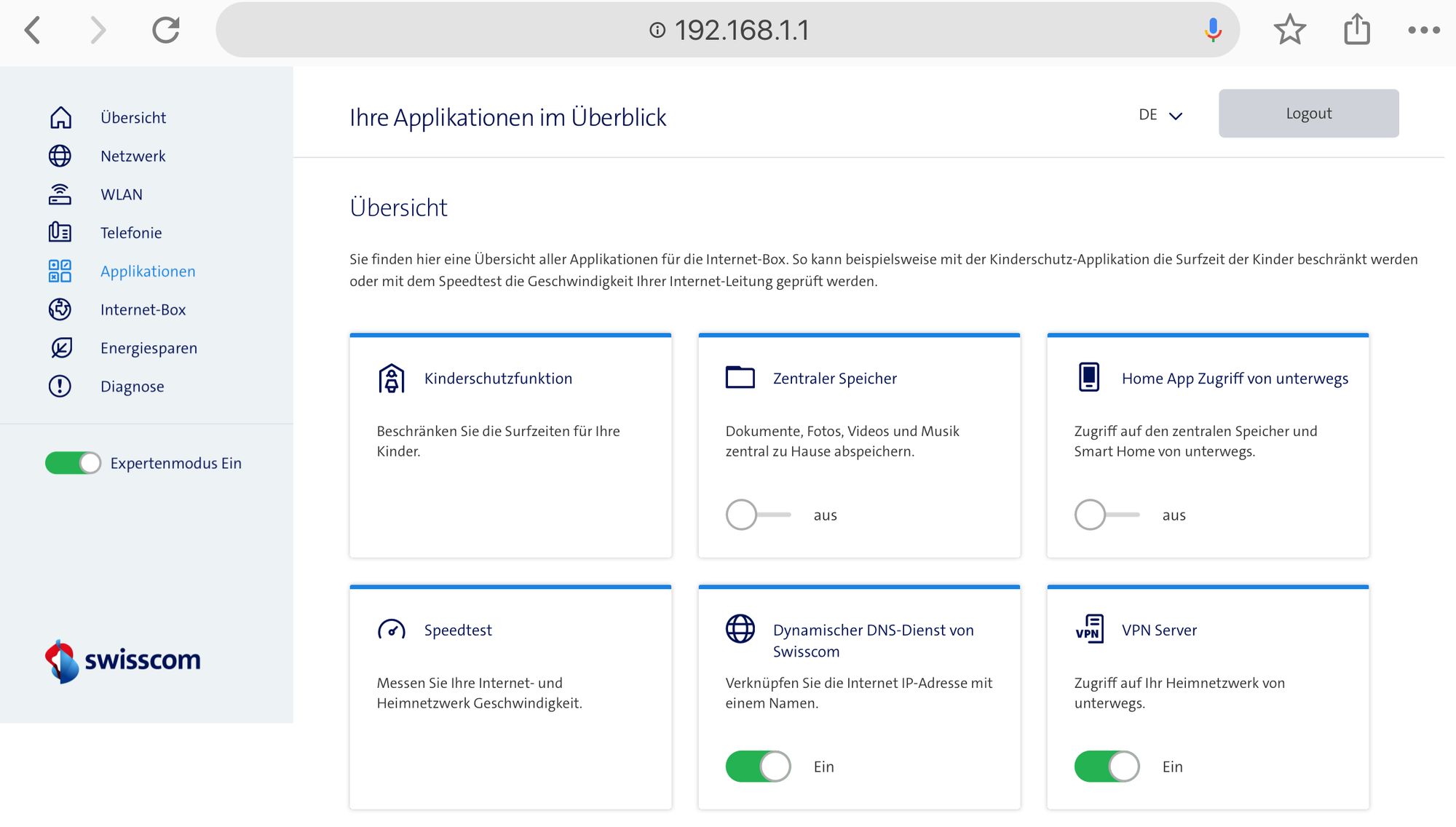The image size is (1456, 827).
Task: Open Telefonie in the sidebar menu
Action: (x=131, y=233)
